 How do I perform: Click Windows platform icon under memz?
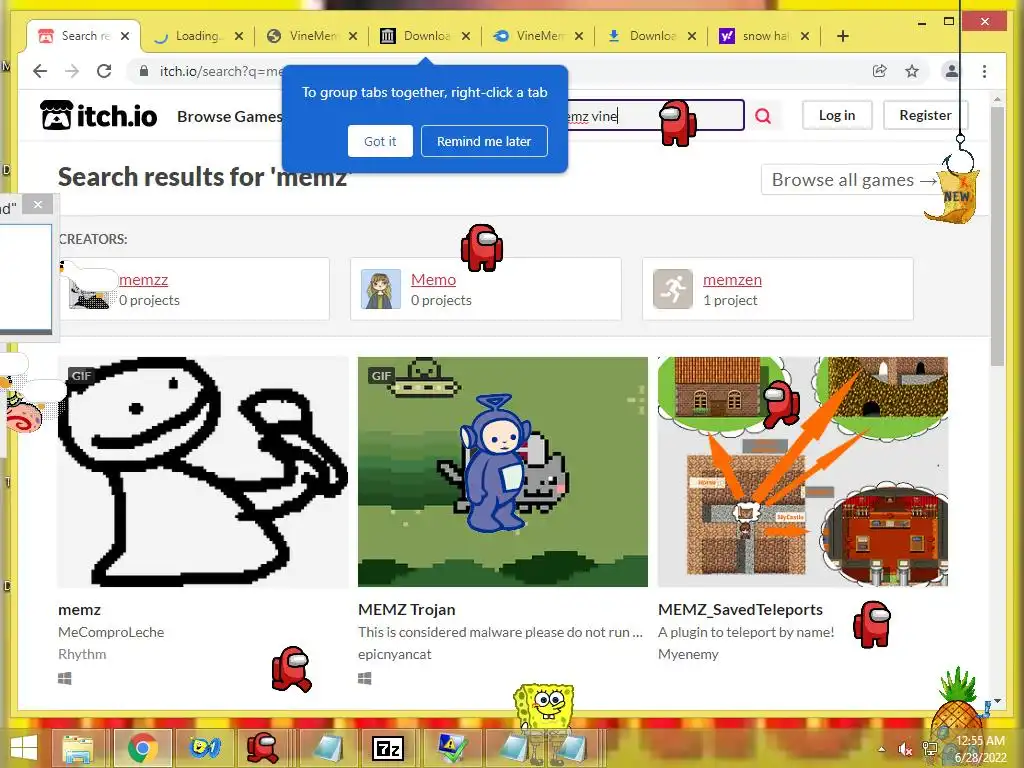click(x=65, y=679)
